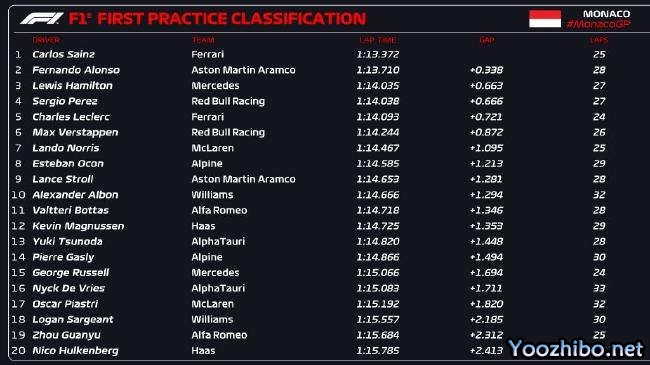Viewport: 650px width, 365px height.
Task: Click the F1 logo in the header
Action: (41, 19)
